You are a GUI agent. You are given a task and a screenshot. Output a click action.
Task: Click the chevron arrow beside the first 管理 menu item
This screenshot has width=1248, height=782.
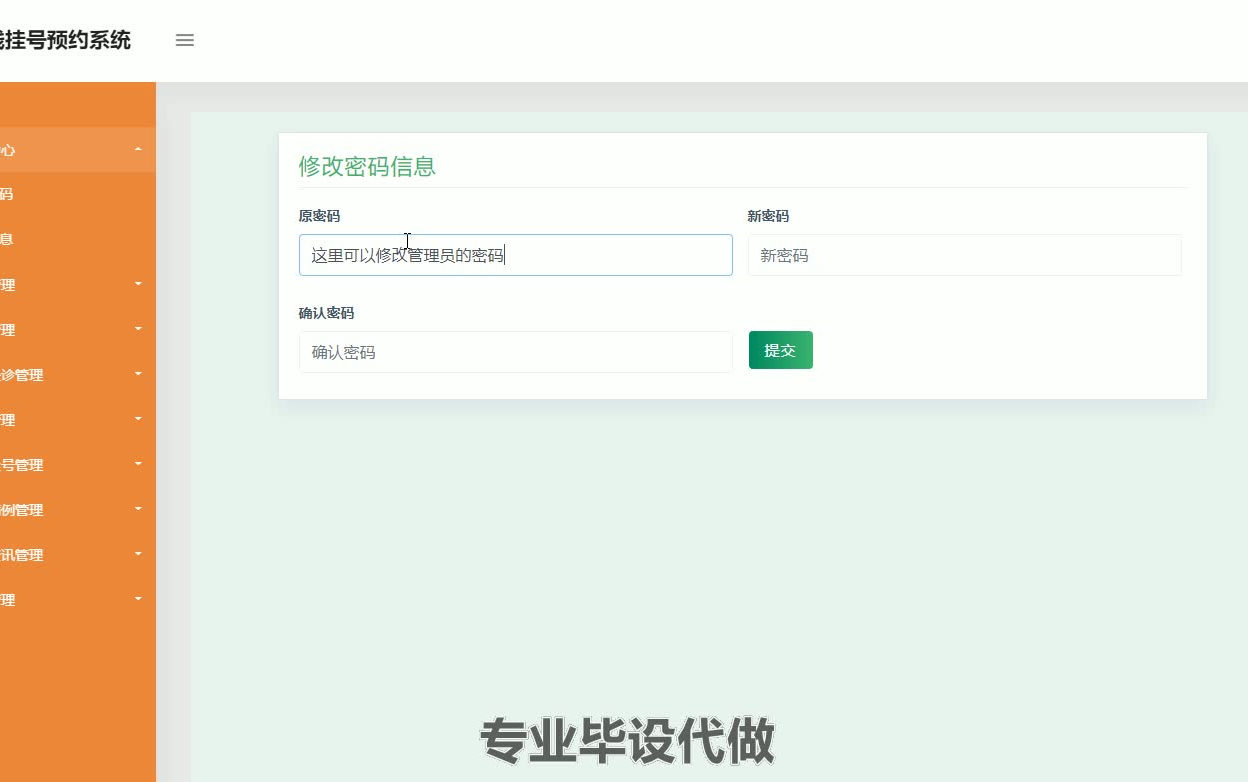(x=137, y=284)
